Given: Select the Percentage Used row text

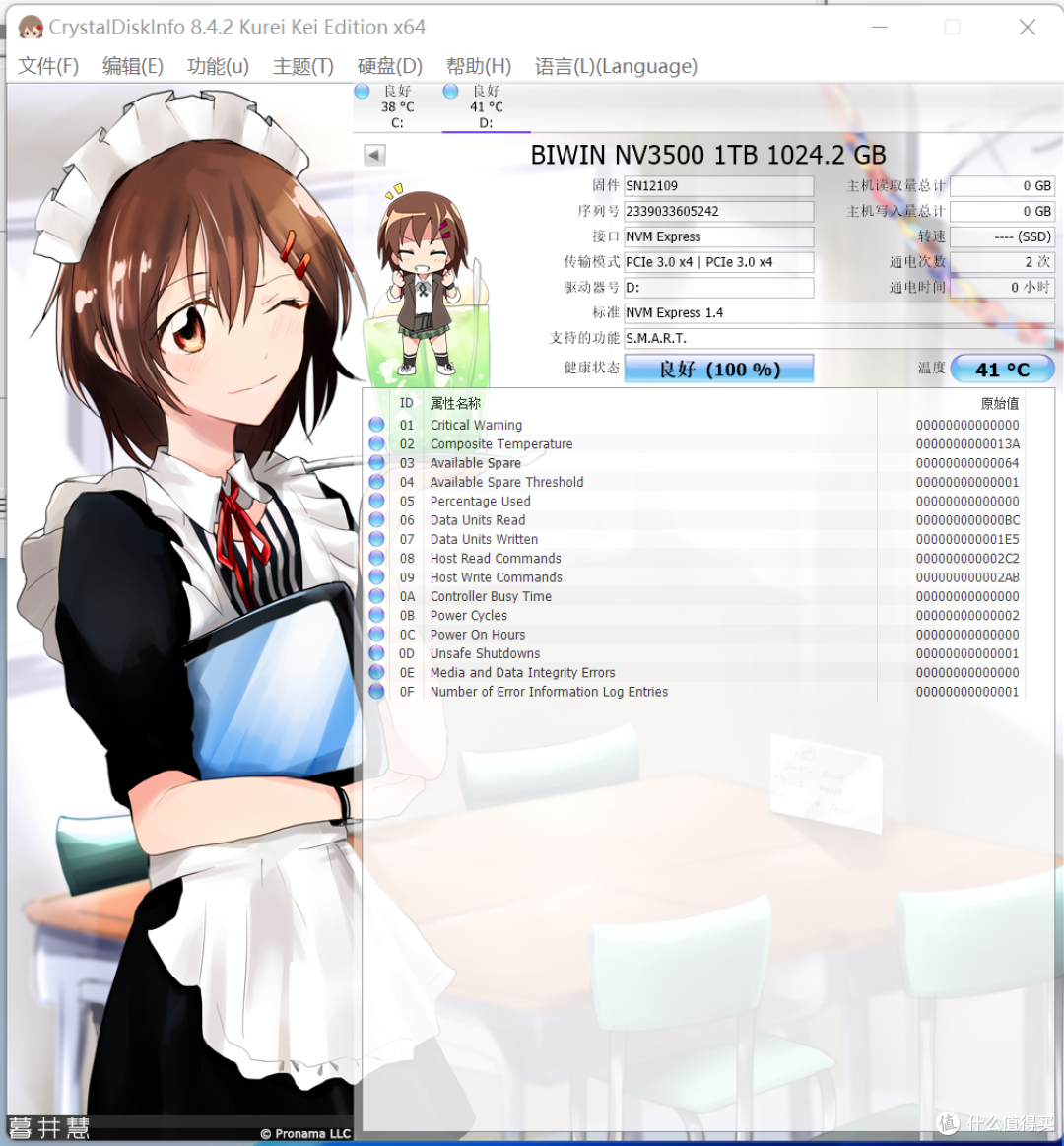Looking at the screenshot, I should click(x=480, y=501).
